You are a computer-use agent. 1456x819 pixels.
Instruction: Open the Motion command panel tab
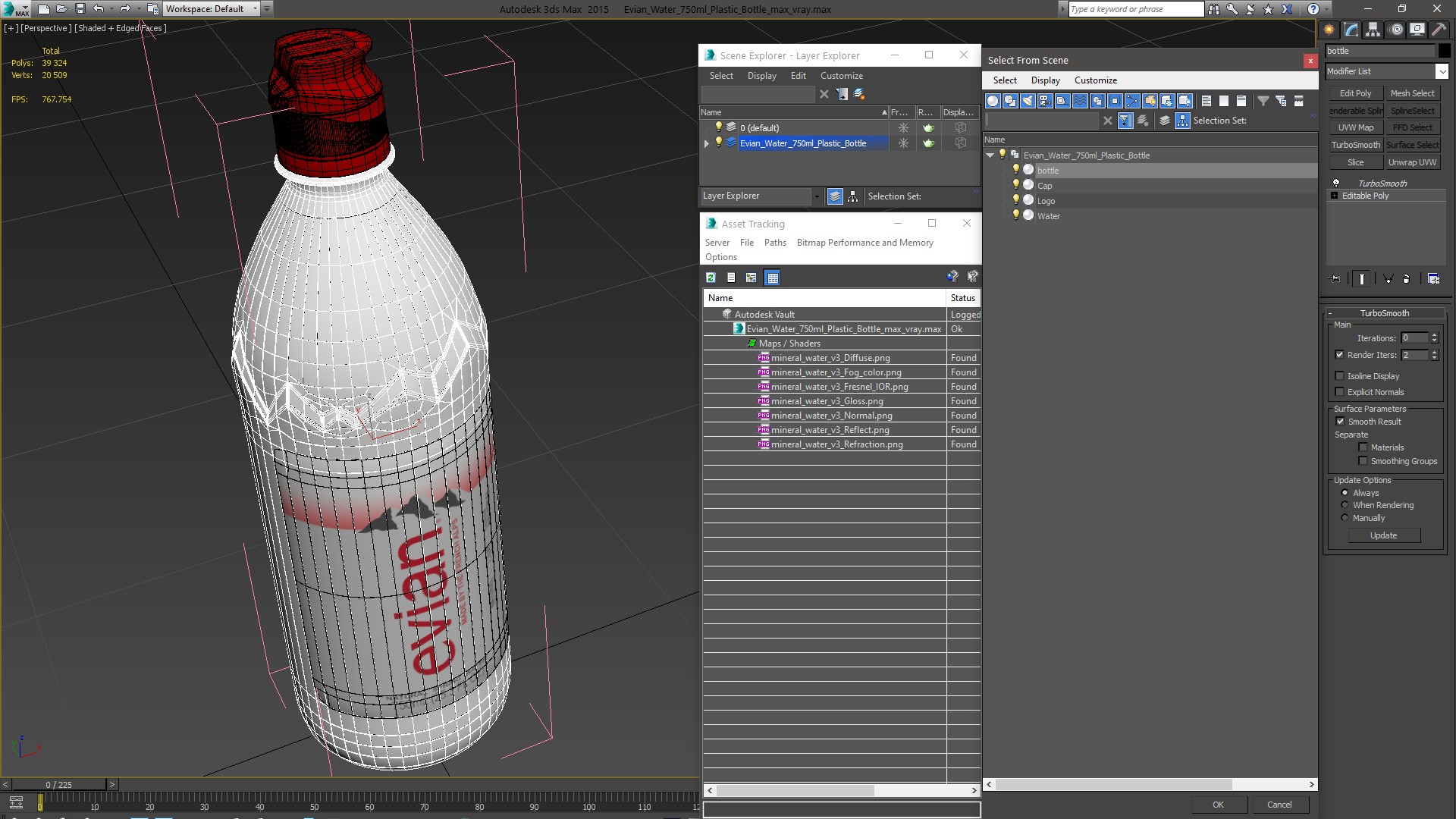coord(1395,30)
